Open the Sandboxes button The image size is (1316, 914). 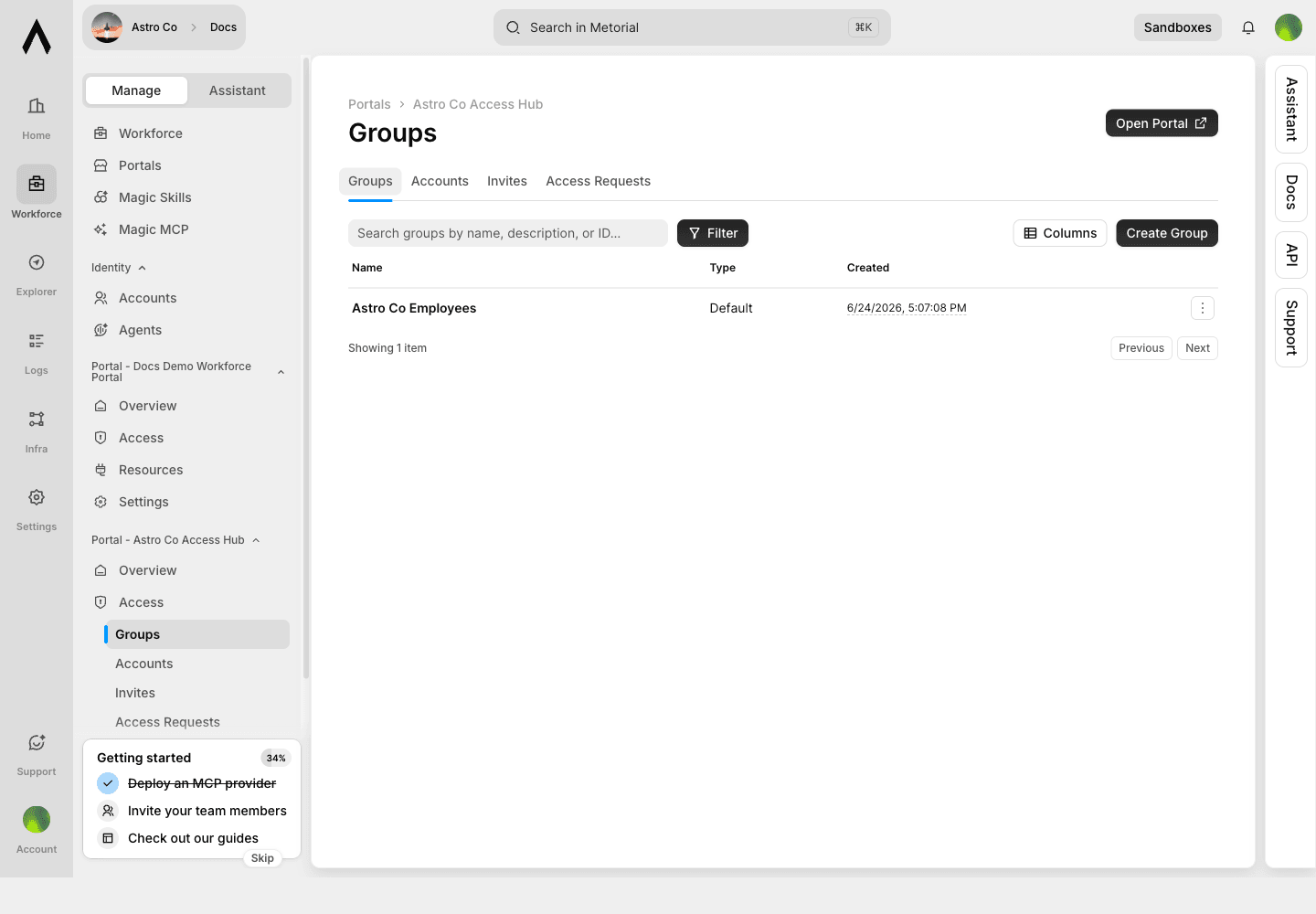pyautogui.click(x=1178, y=27)
